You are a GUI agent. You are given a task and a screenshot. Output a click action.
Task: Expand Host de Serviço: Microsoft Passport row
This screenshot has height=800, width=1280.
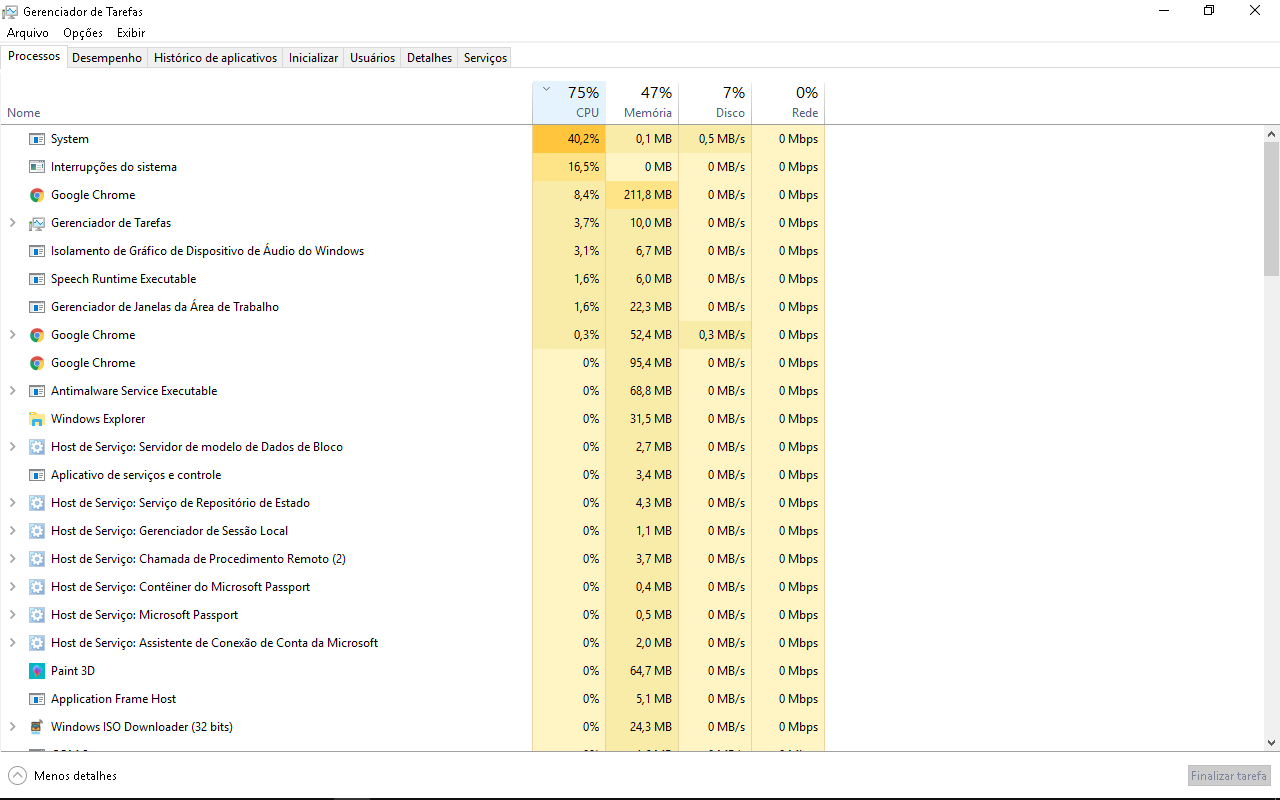tap(12, 615)
